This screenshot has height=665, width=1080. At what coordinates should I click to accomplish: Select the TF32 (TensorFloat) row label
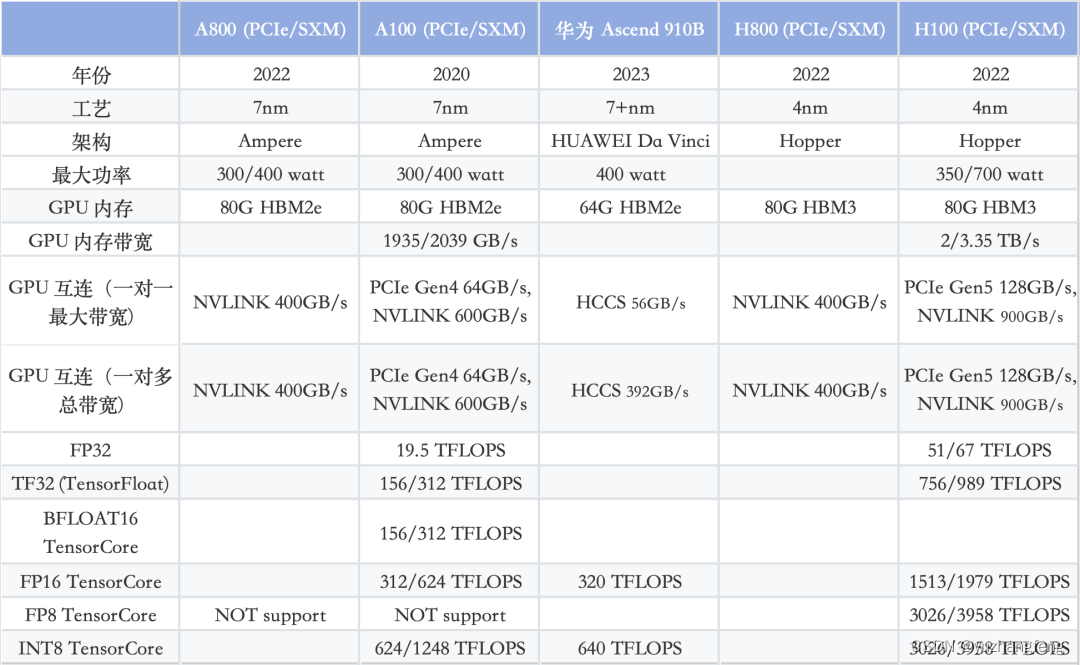[90, 484]
